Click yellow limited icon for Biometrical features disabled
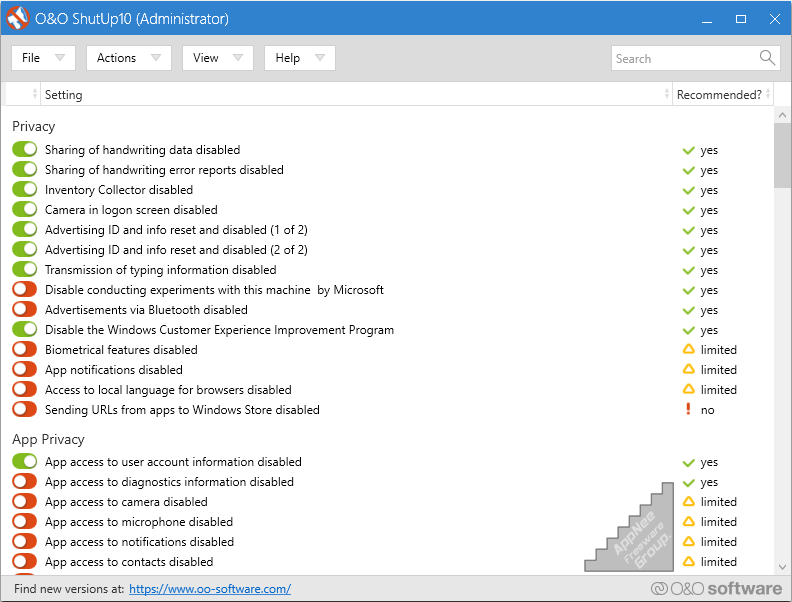This screenshot has width=792, height=602. (x=688, y=349)
